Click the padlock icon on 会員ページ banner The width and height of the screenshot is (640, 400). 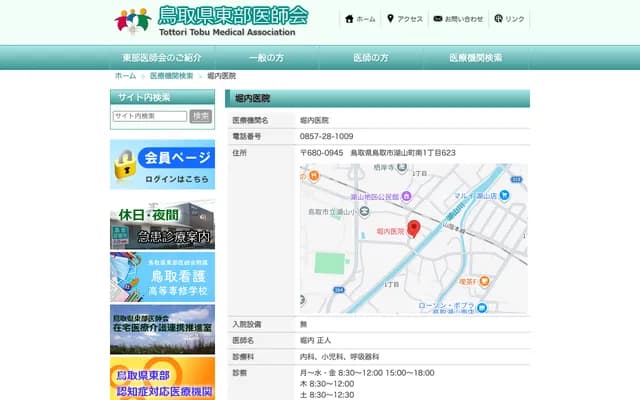click(125, 165)
